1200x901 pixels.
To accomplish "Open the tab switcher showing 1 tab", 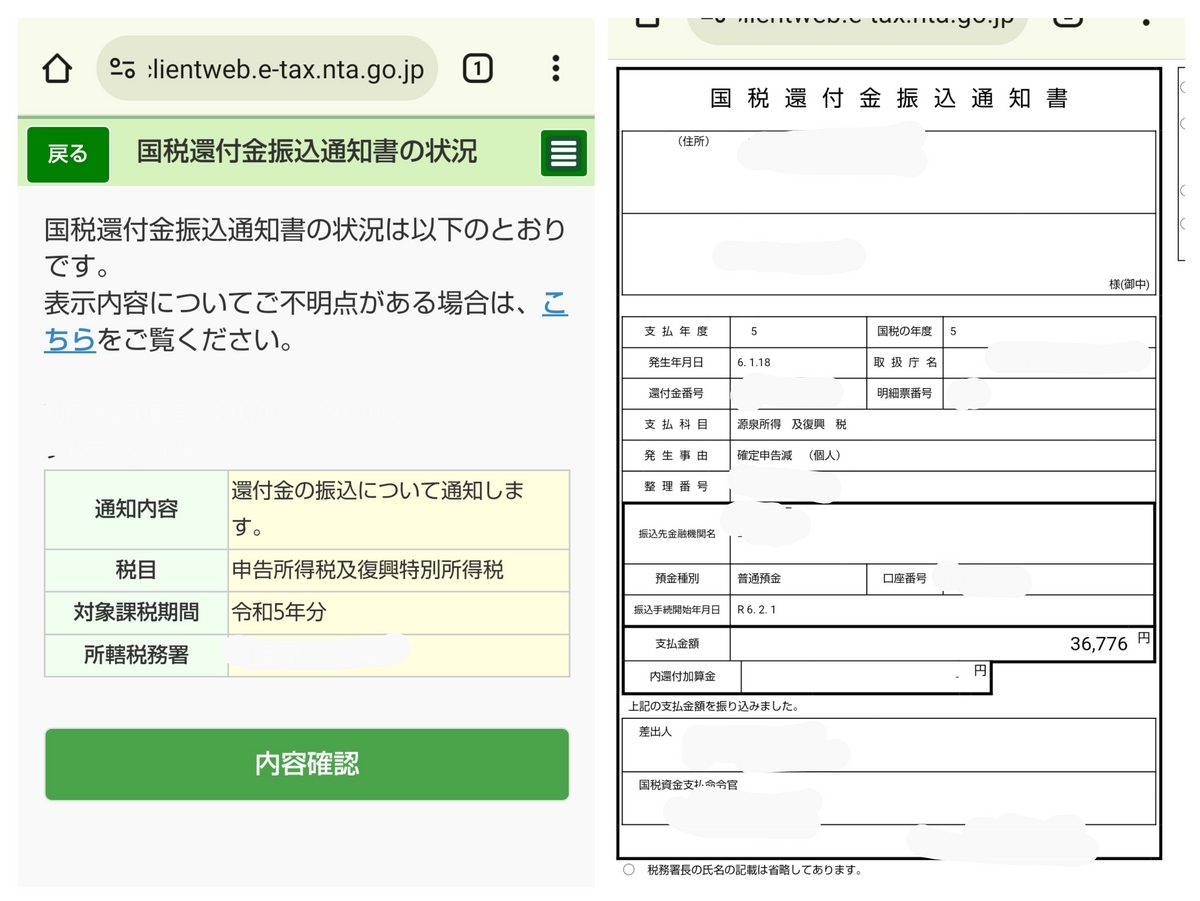I will click(477, 68).
